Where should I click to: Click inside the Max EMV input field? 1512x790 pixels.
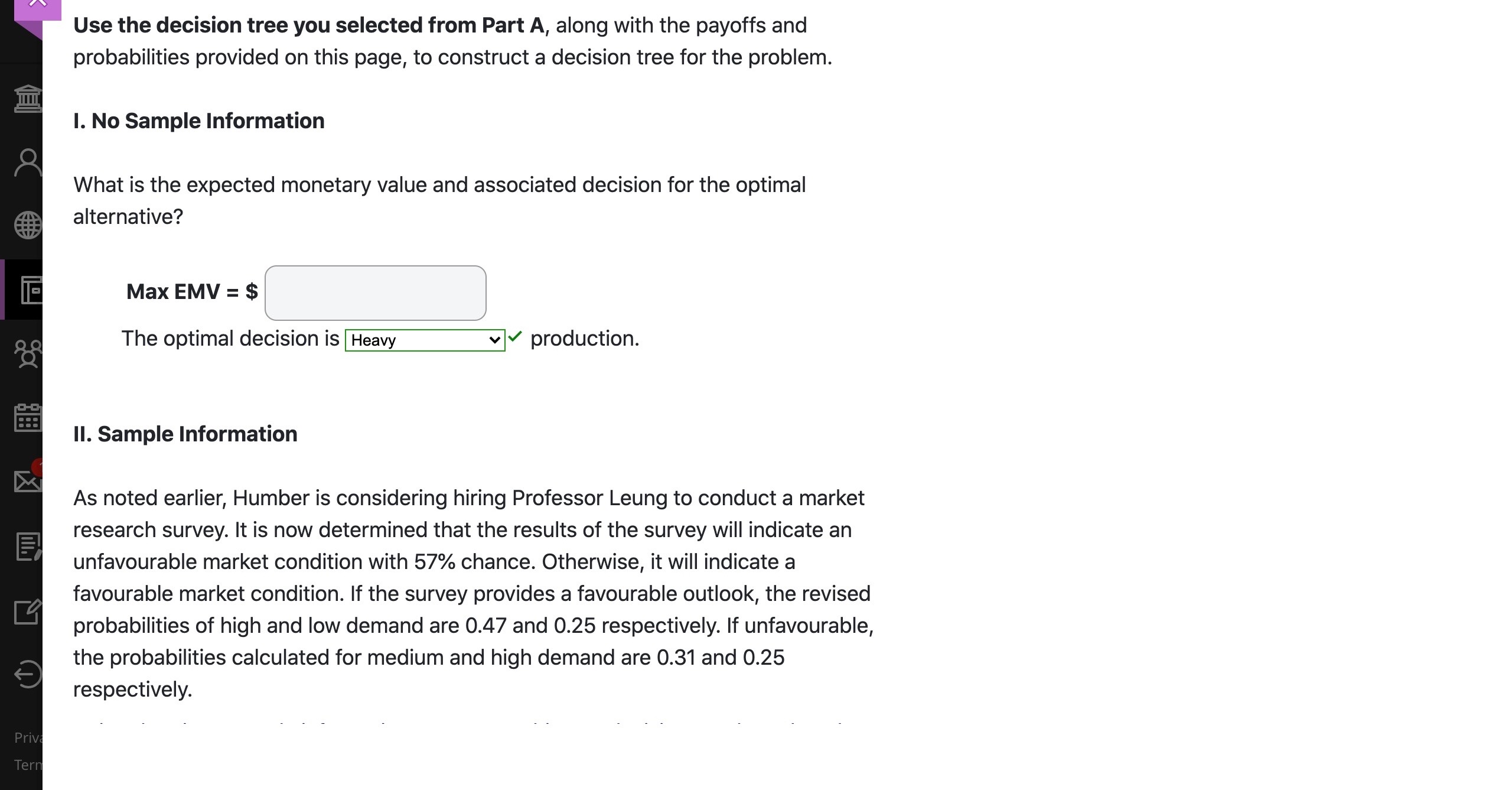[x=375, y=292]
